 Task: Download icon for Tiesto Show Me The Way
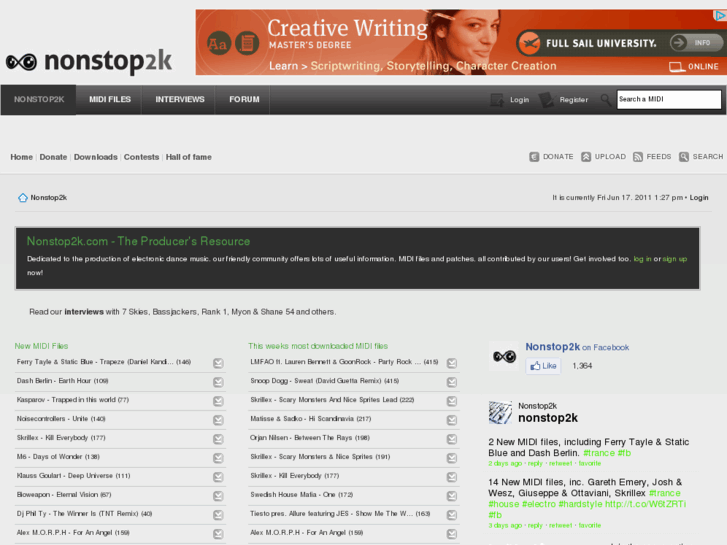[x=452, y=515]
